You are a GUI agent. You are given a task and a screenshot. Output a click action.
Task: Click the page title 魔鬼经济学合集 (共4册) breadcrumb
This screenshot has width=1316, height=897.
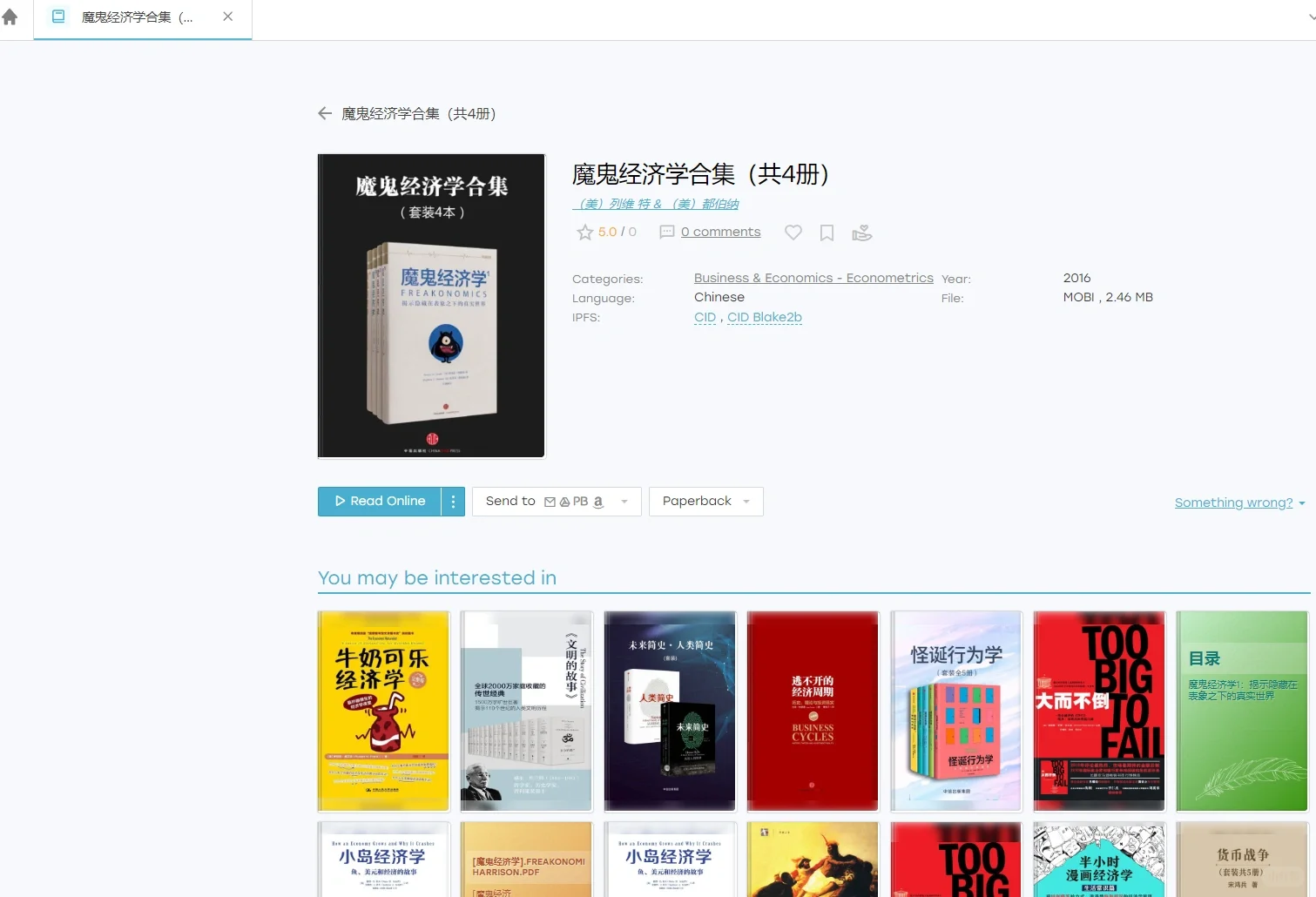click(418, 113)
